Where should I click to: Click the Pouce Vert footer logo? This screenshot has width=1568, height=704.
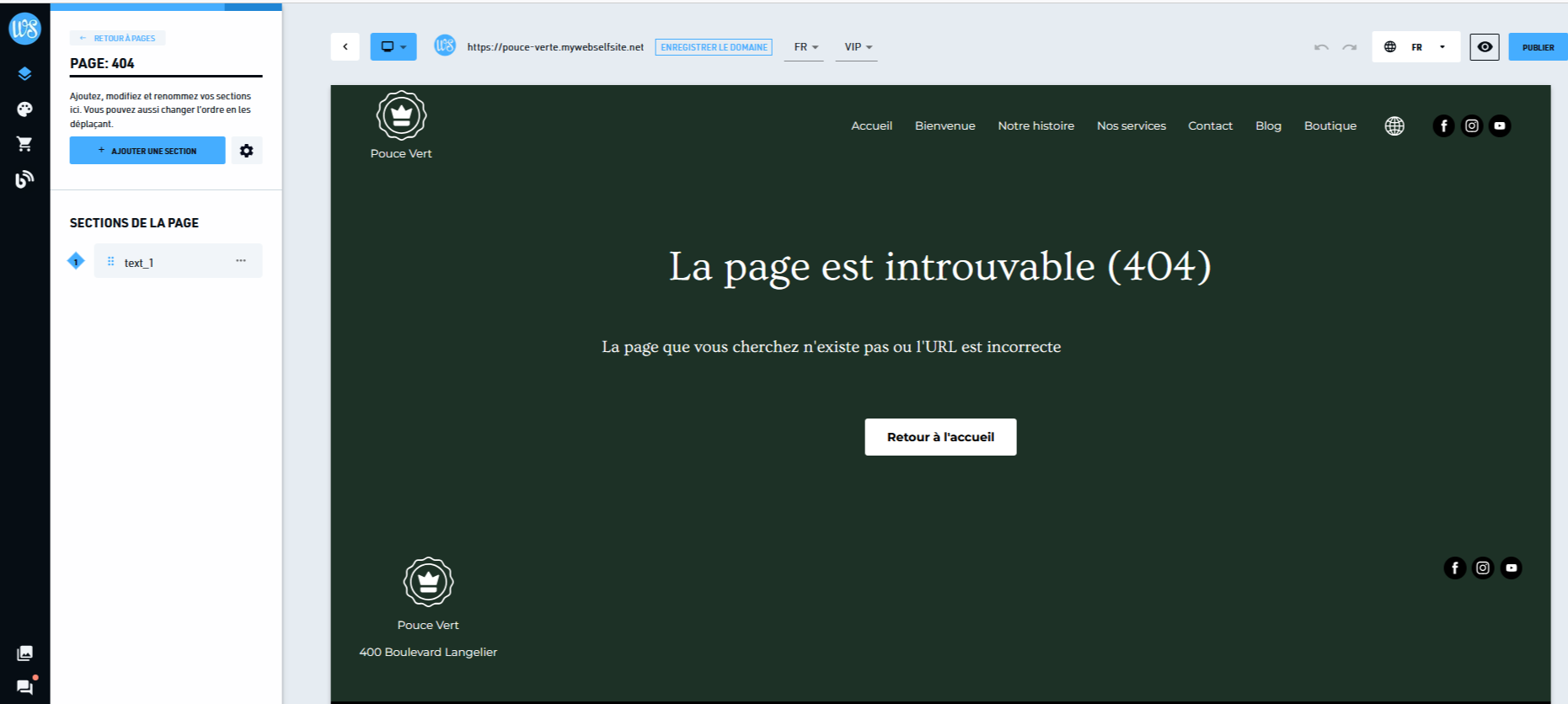428,582
